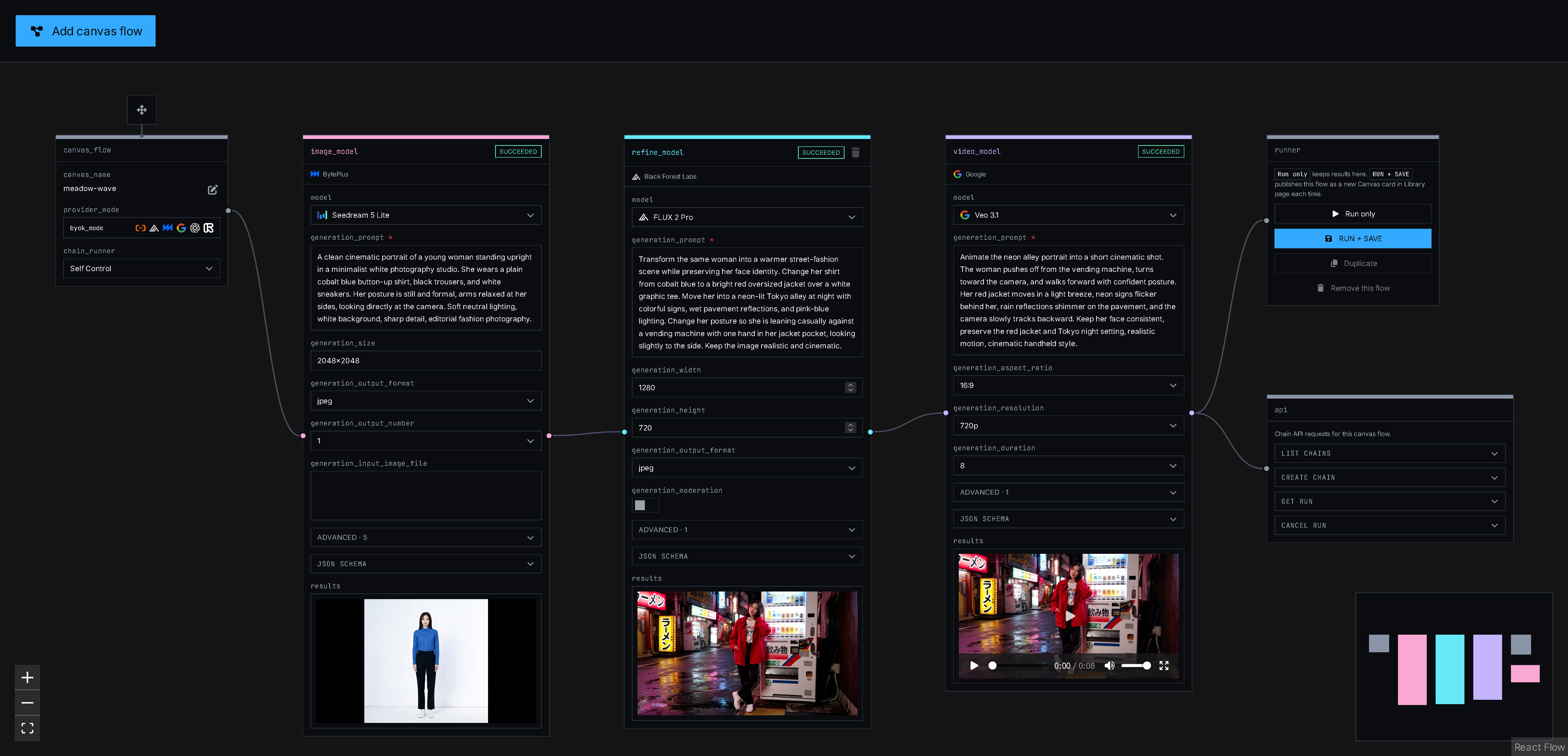Expand JSON SCHEMA in image_model

click(x=426, y=564)
